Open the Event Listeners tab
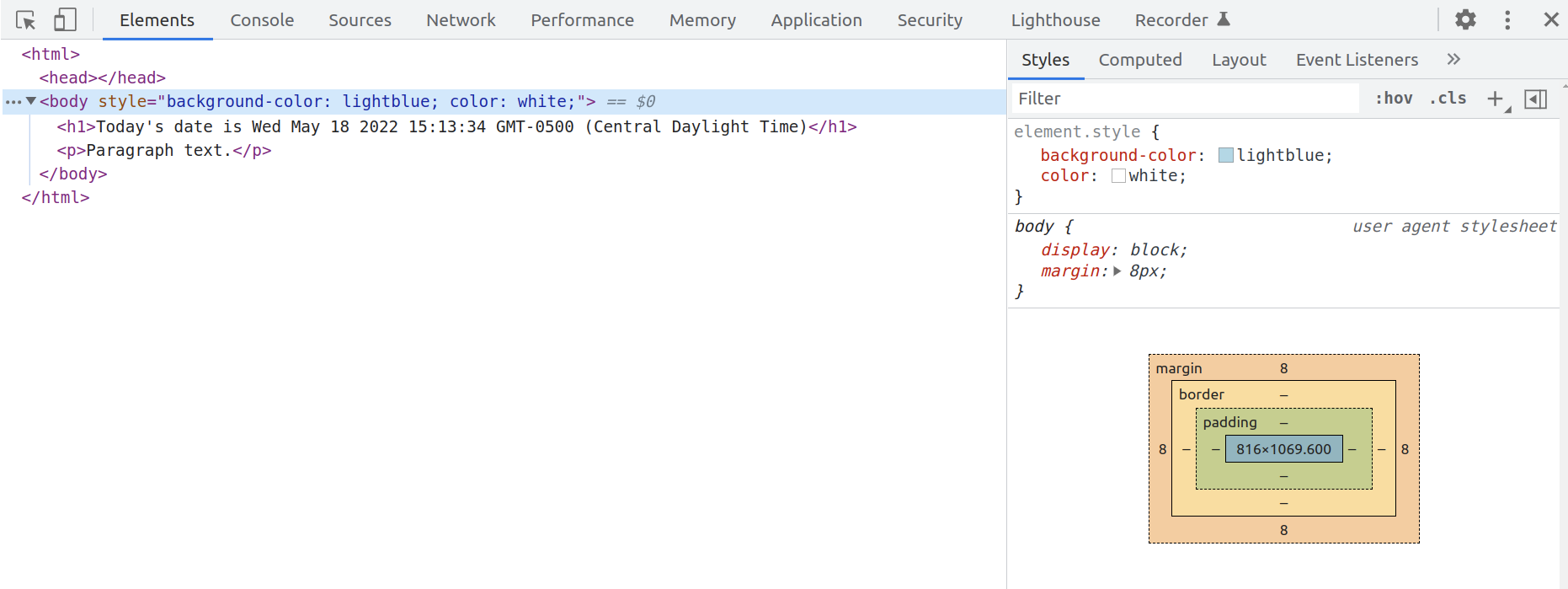Viewport: 1568px width, 589px height. tap(1356, 60)
